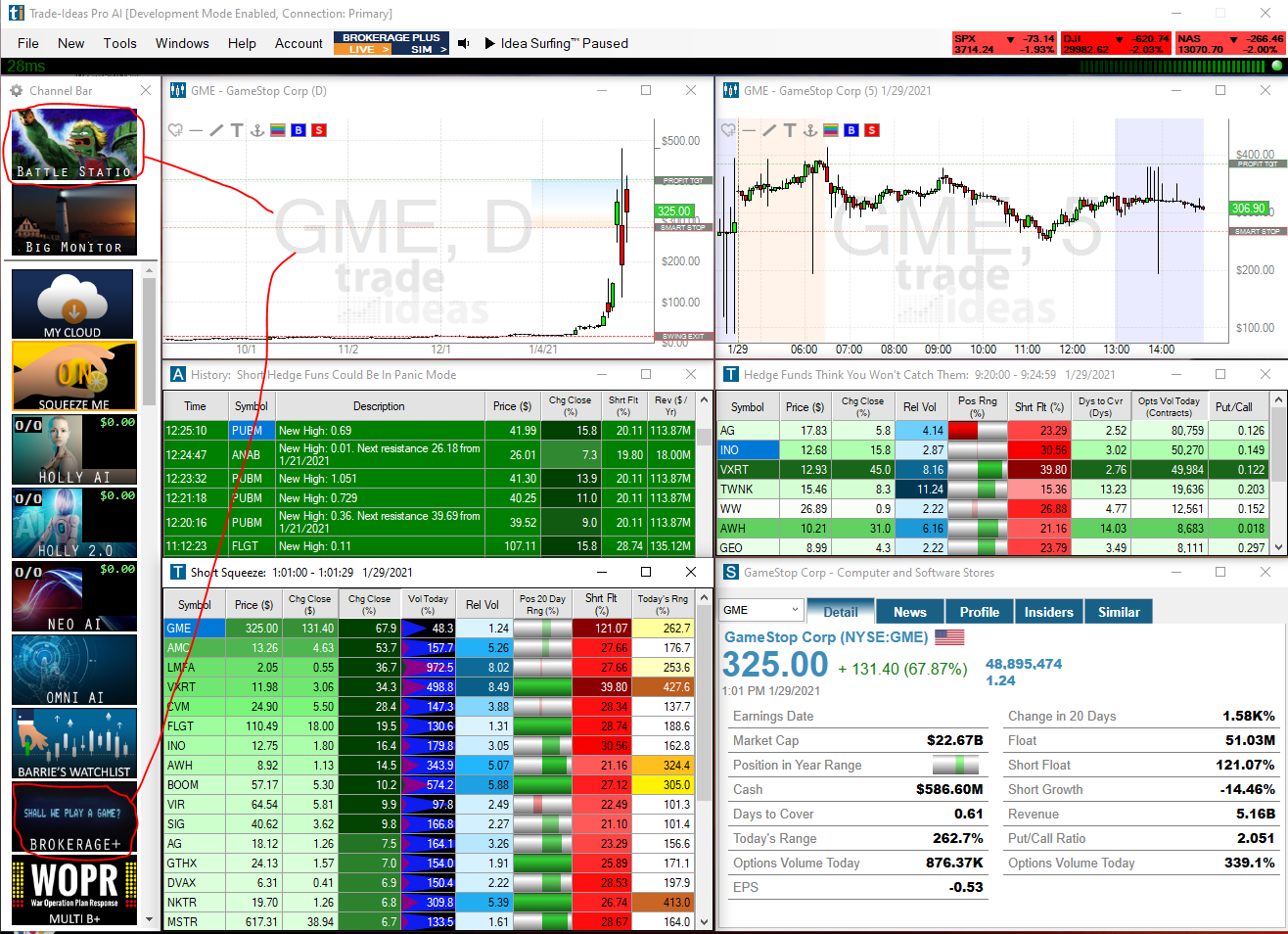Switch Brokerage Plus to SIM mode
The image size is (1288, 934).
(422, 49)
